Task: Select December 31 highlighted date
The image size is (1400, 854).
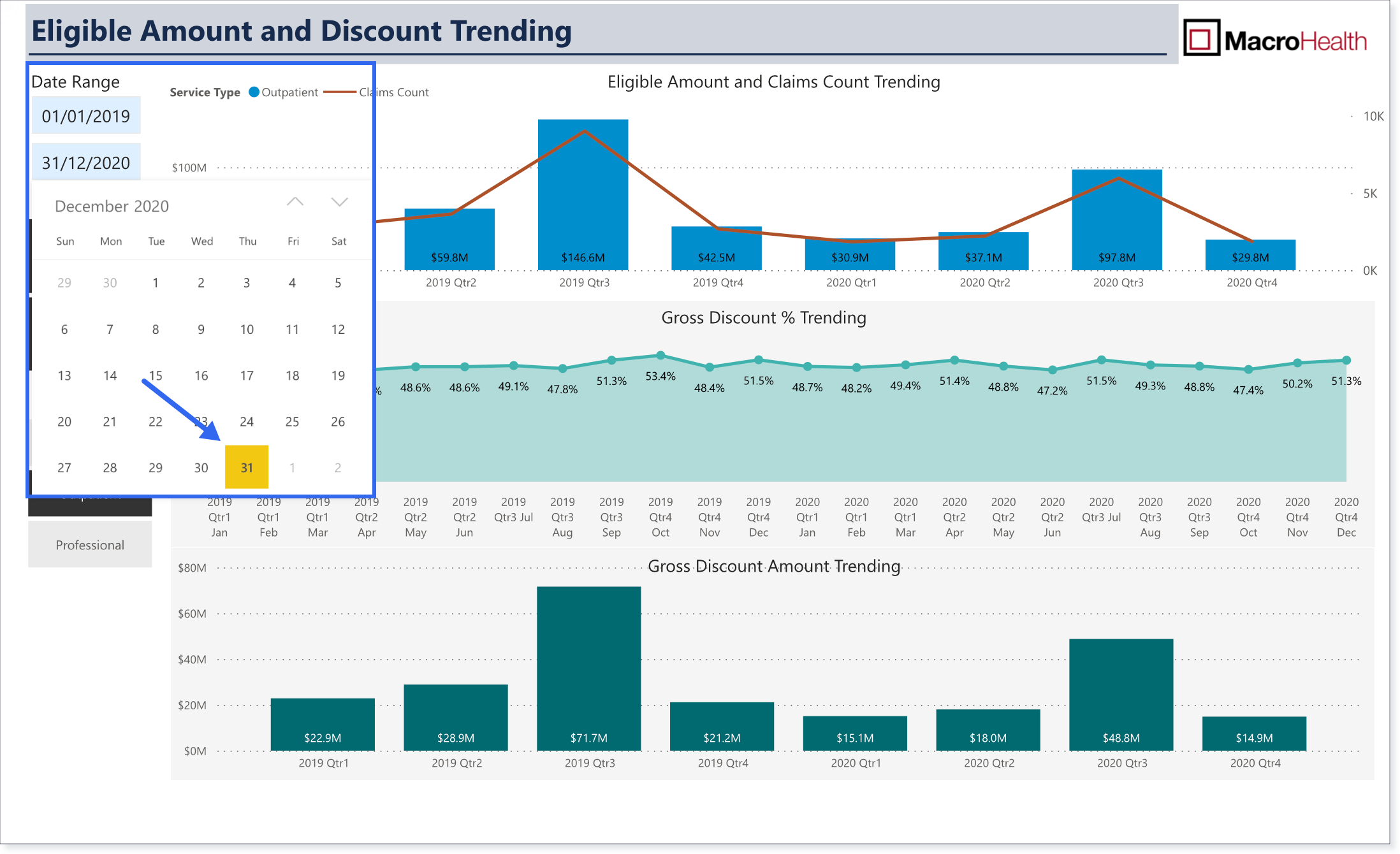Action: click(247, 467)
